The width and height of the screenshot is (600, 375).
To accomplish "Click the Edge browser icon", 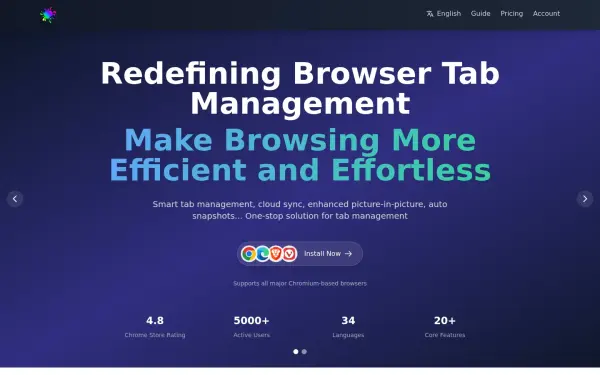I will (262, 254).
